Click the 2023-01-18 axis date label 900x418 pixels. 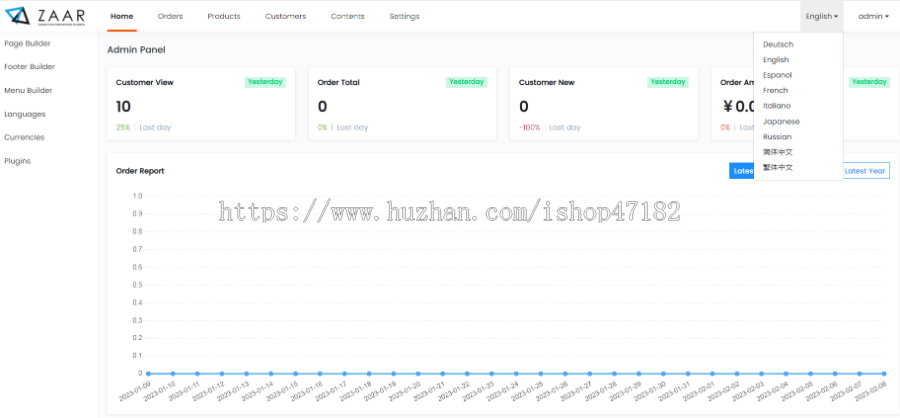pos(356,390)
